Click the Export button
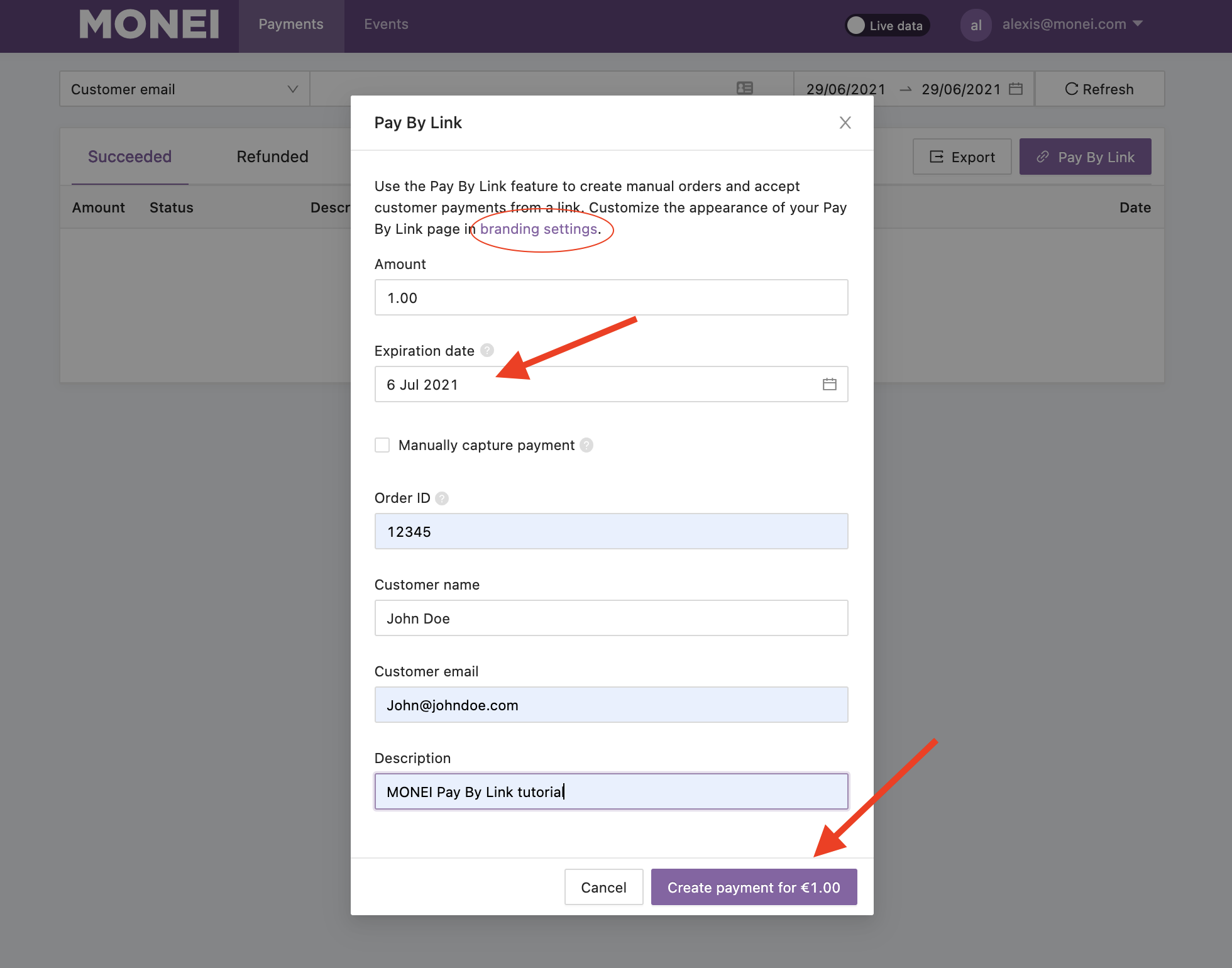 [962, 157]
